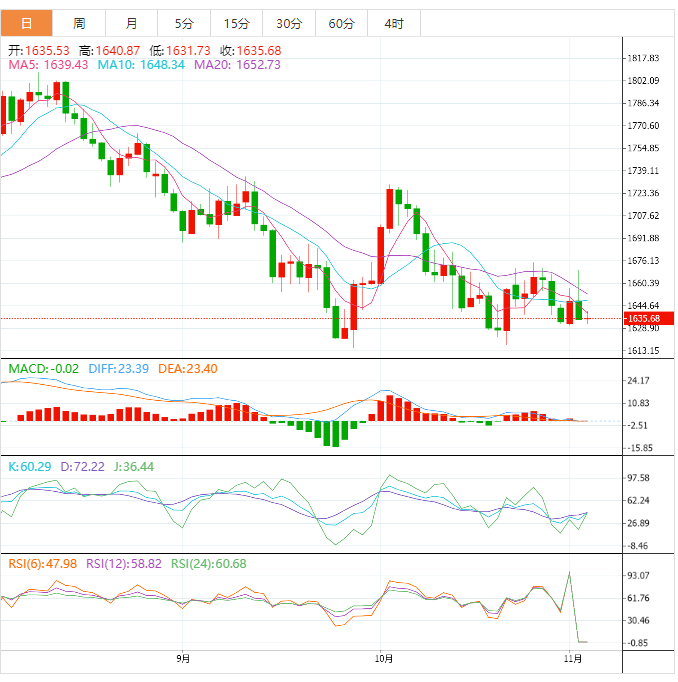The image size is (678, 682).
Task: Click the closing price 1635.68 value
Action: click(x=259, y=51)
